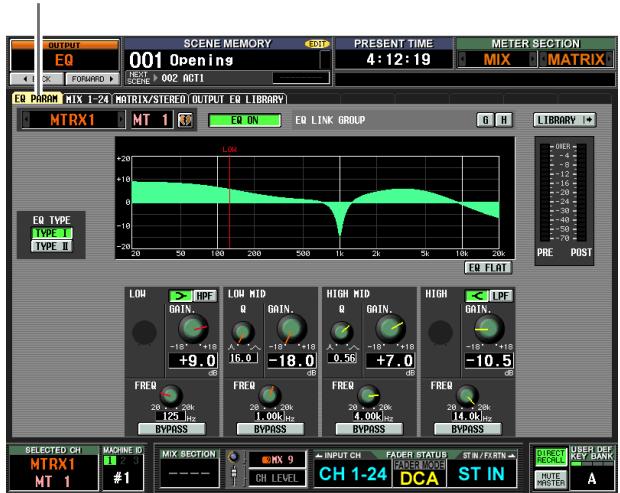Click the LOW band GAIN knob
This screenshot has height=493, width=620.
pyautogui.click(x=193, y=329)
